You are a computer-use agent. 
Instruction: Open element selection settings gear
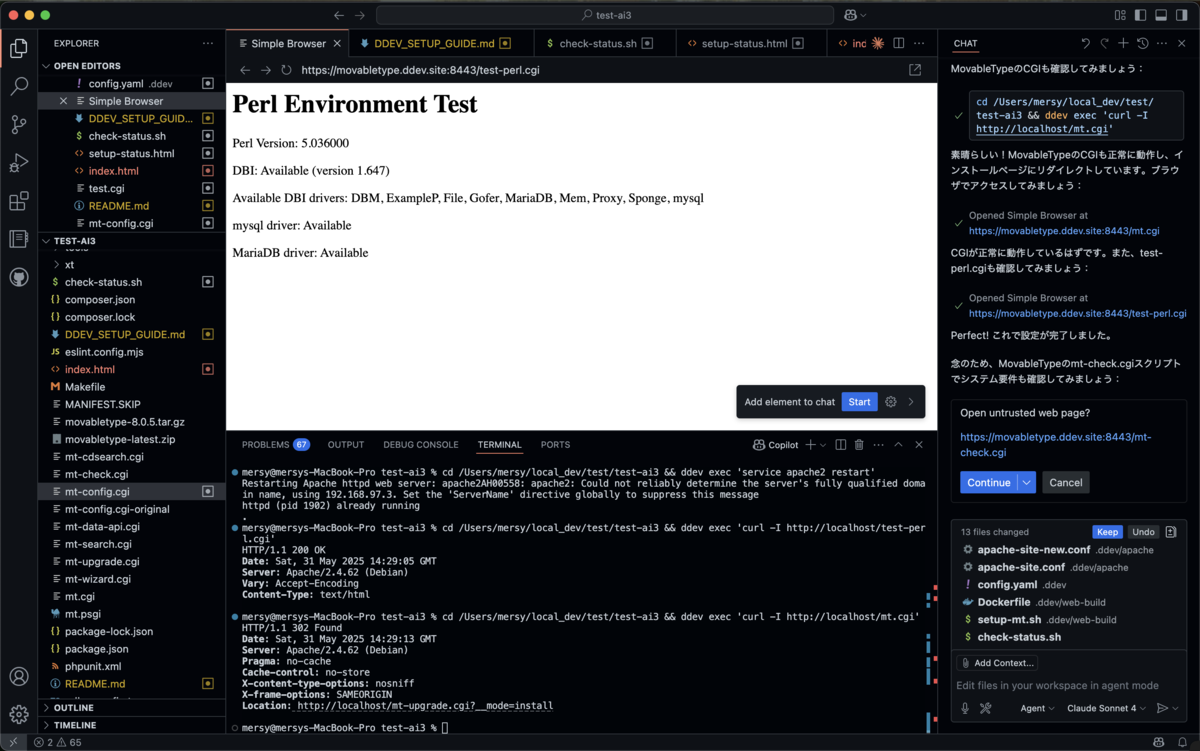coord(891,402)
